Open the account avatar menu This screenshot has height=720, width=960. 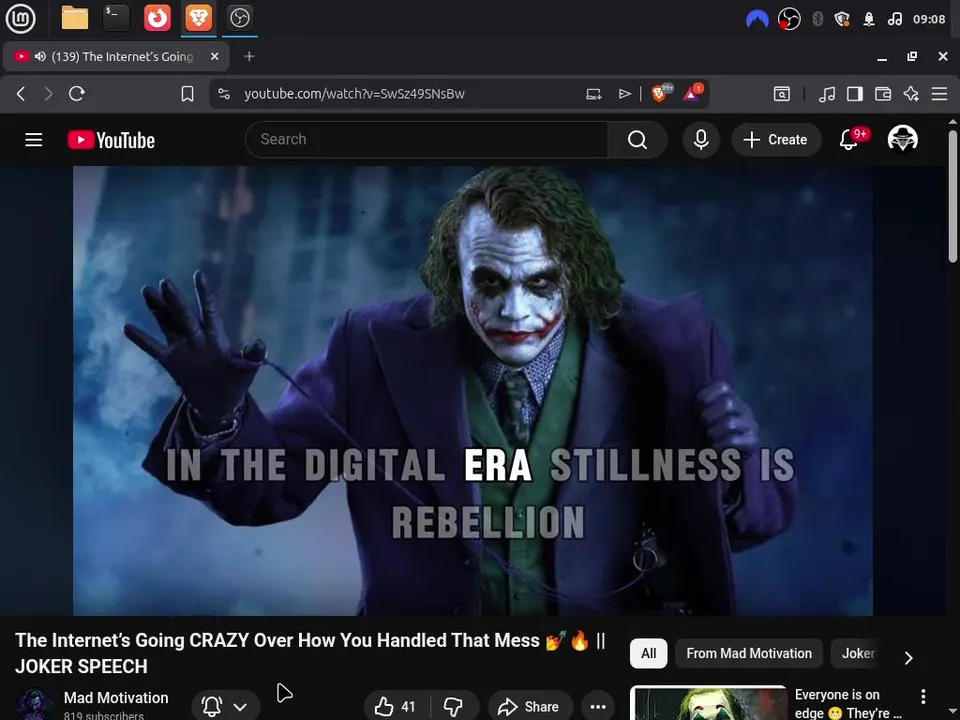(x=902, y=140)
